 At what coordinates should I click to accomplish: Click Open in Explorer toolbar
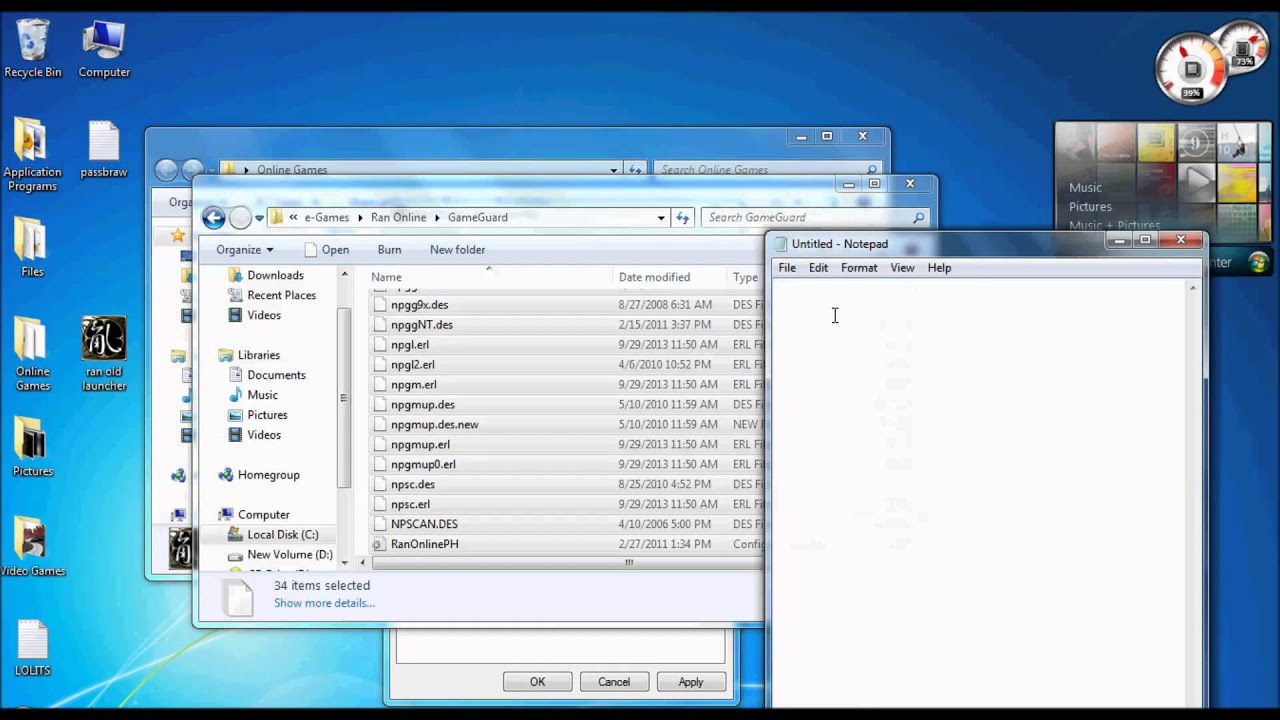(x=327, y=250)
